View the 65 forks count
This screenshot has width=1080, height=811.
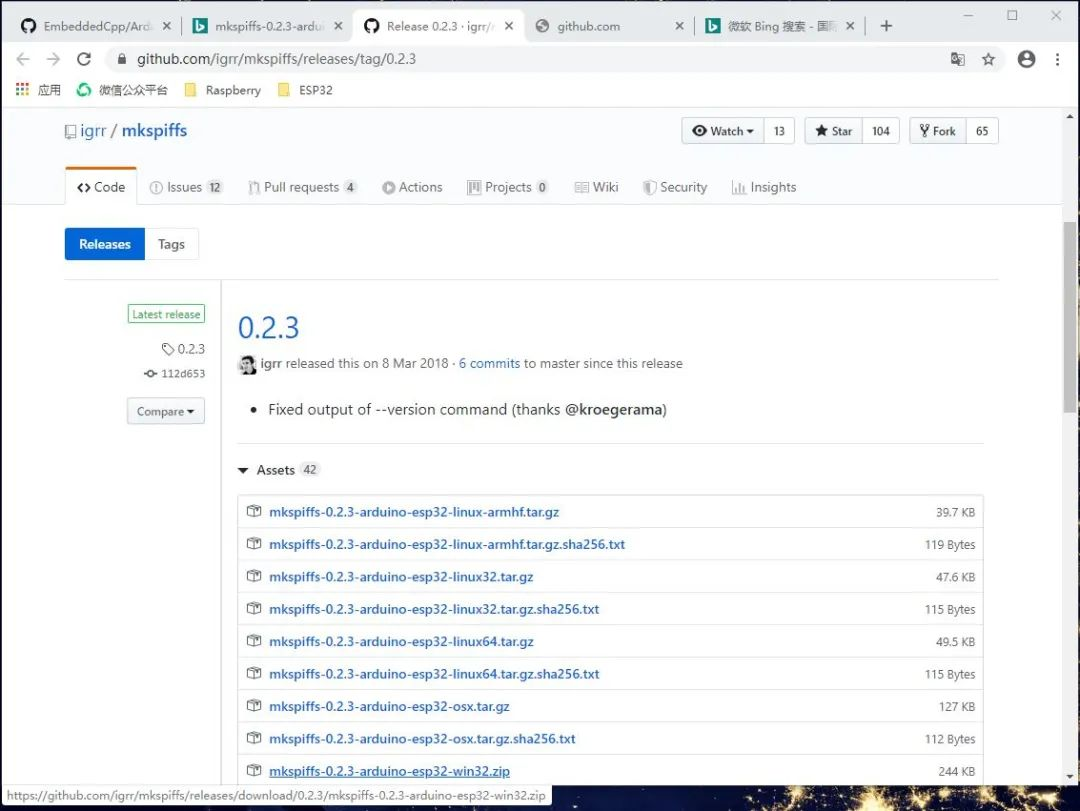tap(982, 131)
